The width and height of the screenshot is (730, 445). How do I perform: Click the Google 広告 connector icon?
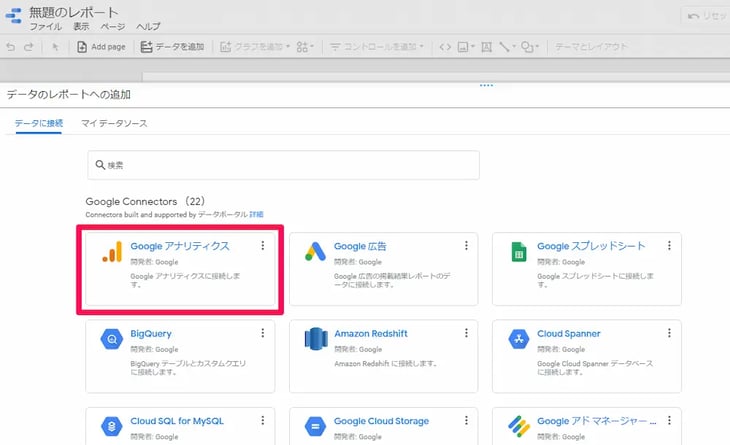(x=316, y=253)
